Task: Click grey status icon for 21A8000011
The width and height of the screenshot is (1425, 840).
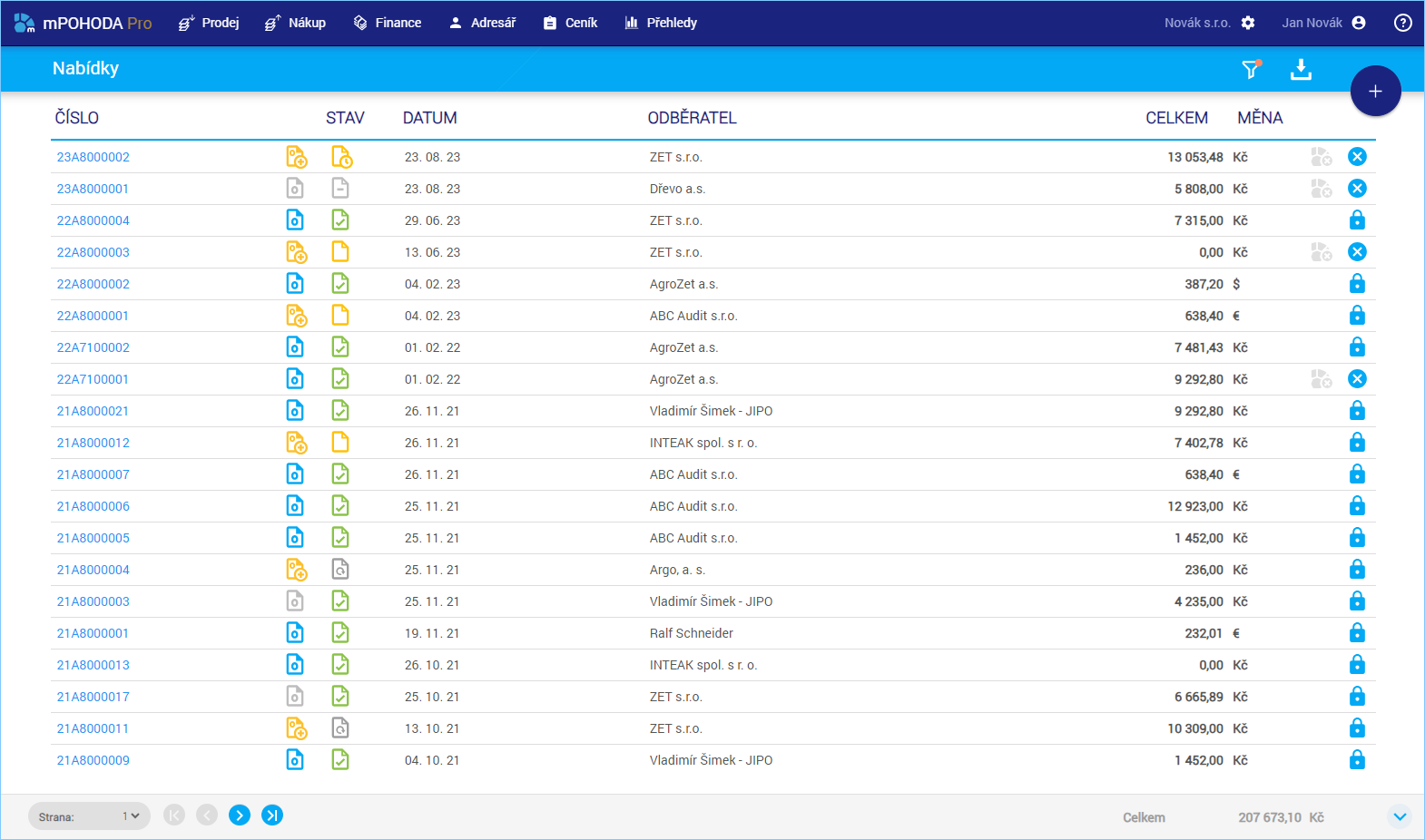Action: click(x=340, y=728)
